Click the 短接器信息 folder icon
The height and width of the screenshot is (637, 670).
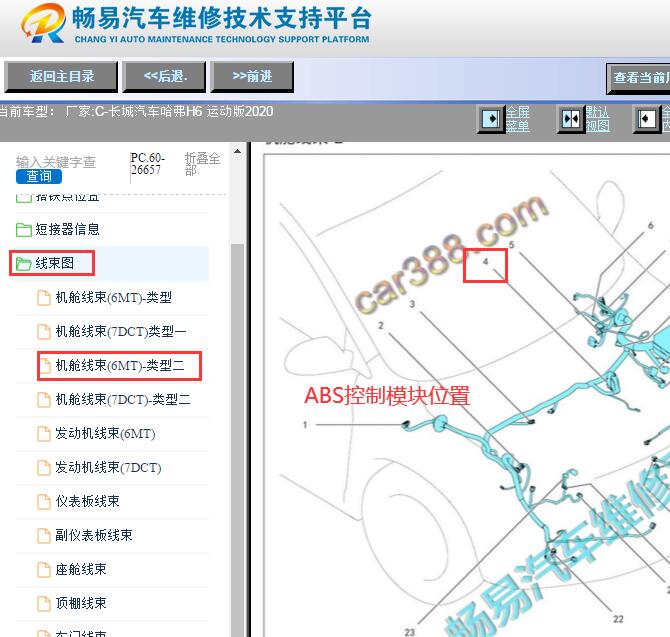[24, 229]
